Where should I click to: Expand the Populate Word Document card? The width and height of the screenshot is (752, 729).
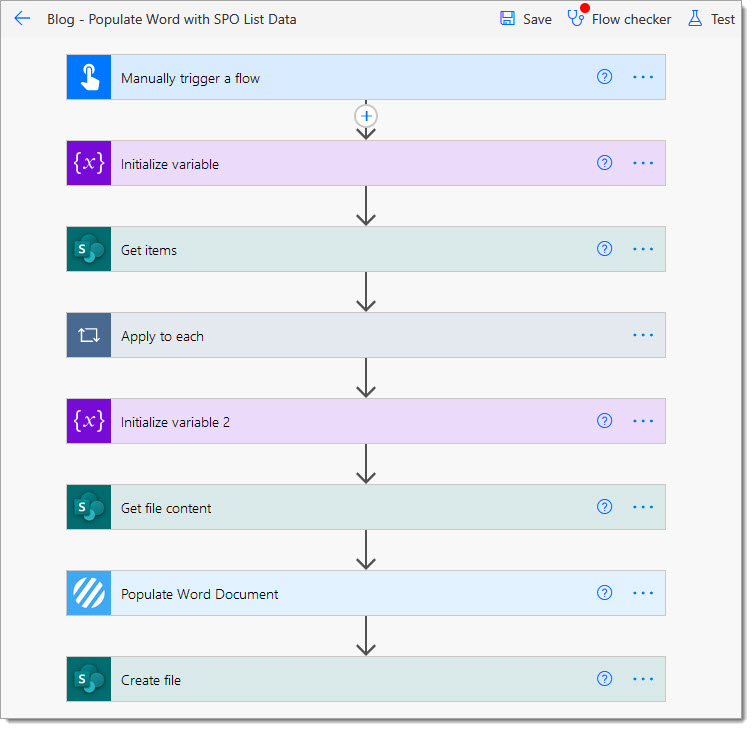366,593
